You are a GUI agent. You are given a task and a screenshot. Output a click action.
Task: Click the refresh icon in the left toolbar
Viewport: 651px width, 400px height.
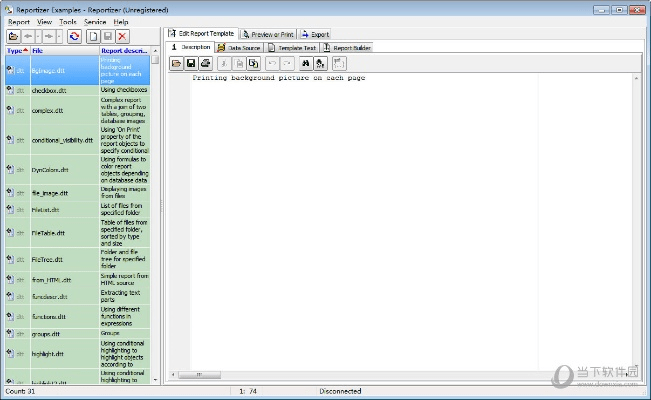pyautogui.click(x=75, y=36)
